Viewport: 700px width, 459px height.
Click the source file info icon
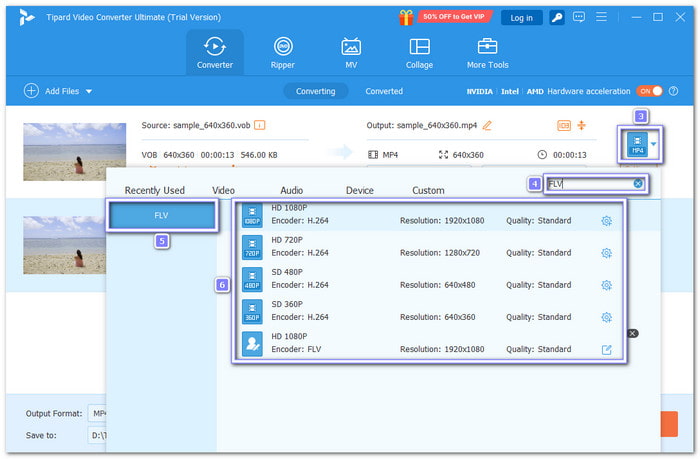(x=260, y=125)
